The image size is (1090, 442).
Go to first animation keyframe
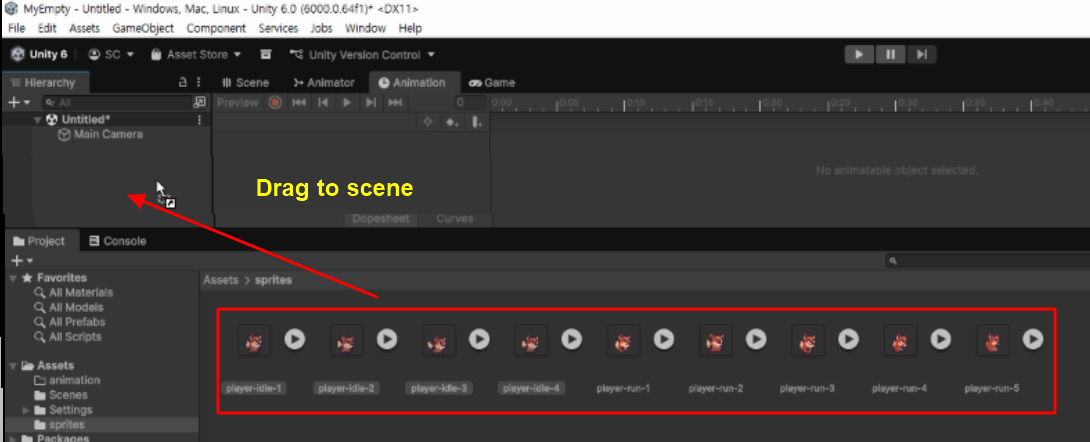coord(298,103)
